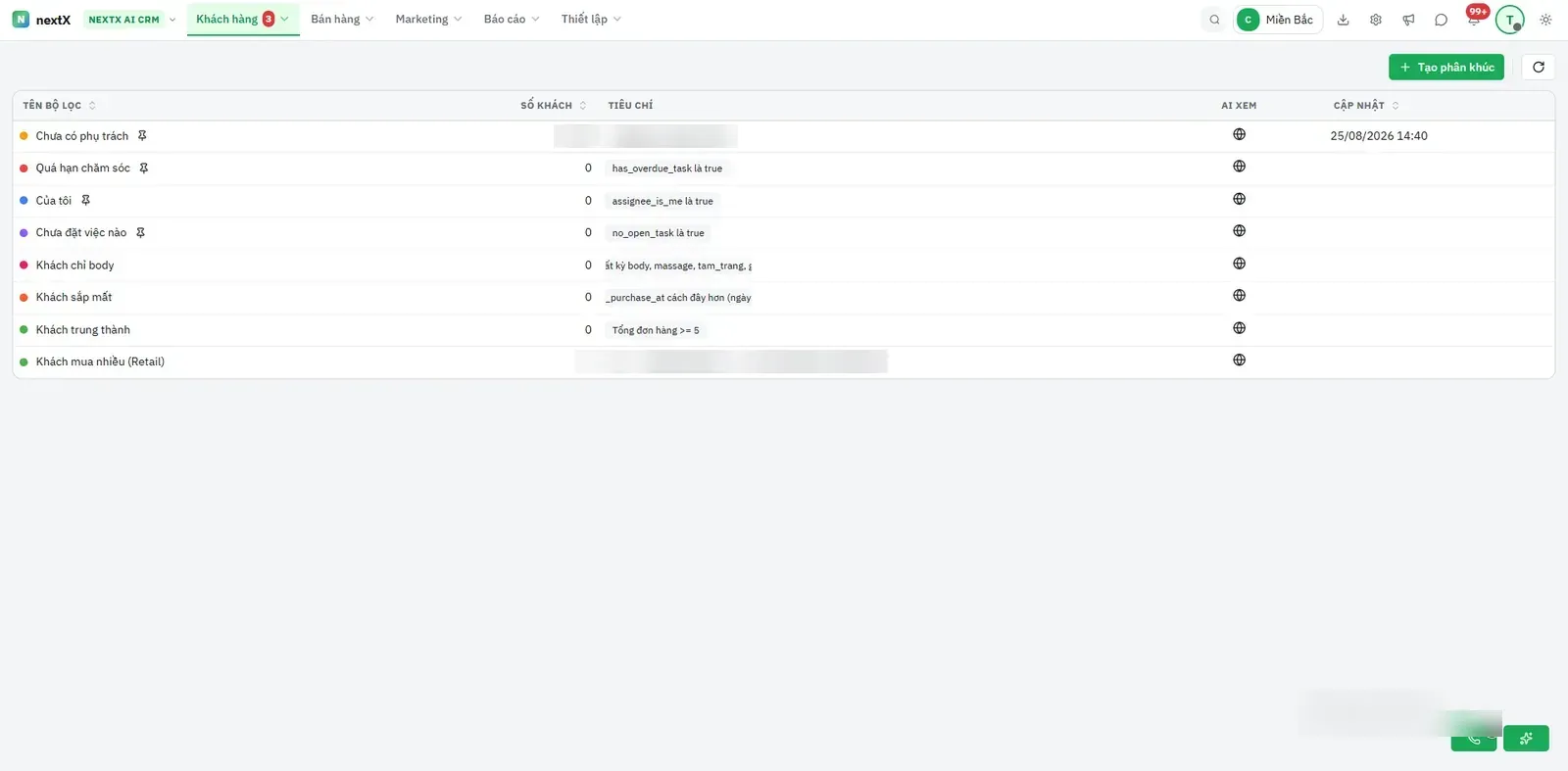Open the megaphone announcements icon
1568x771 pixels.
(x=1408, y=20)
